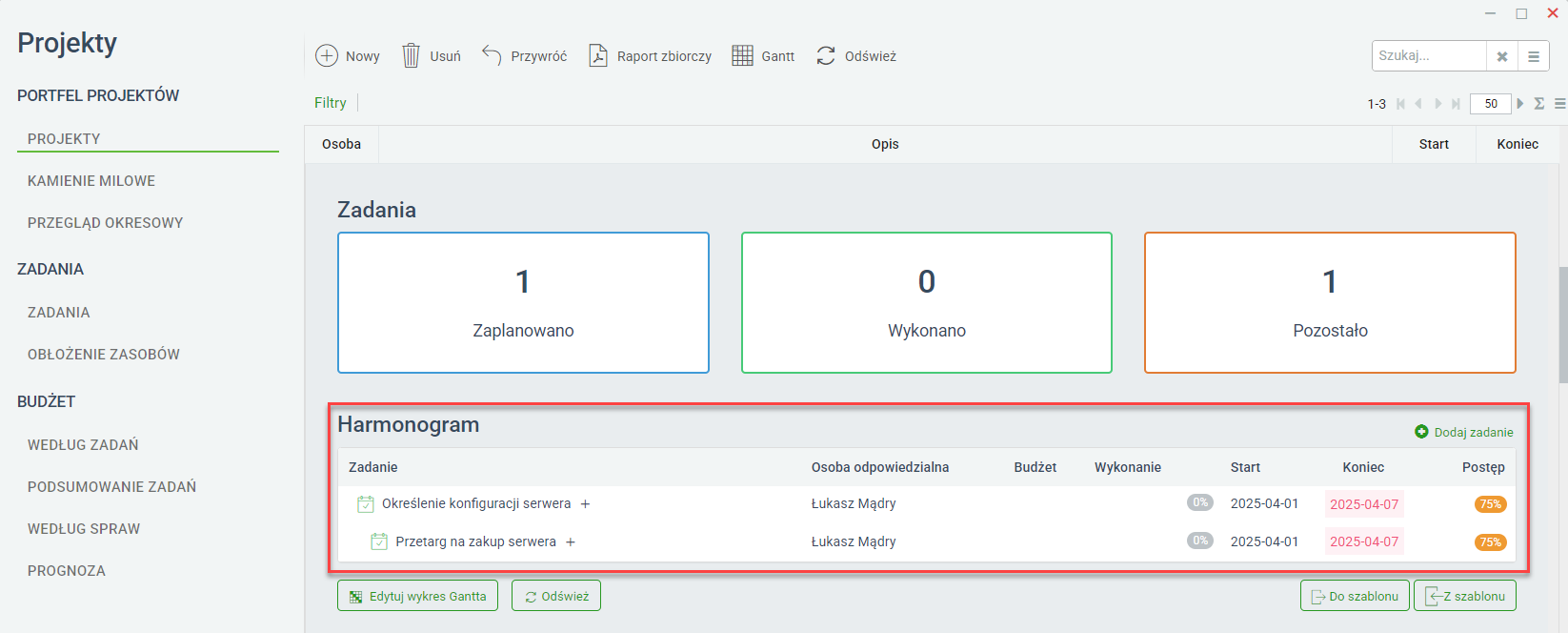This screenshot has width=1568, height=633.
Task: Click the toolbar Odśwież refresh icon
Action: click(826, 55)
